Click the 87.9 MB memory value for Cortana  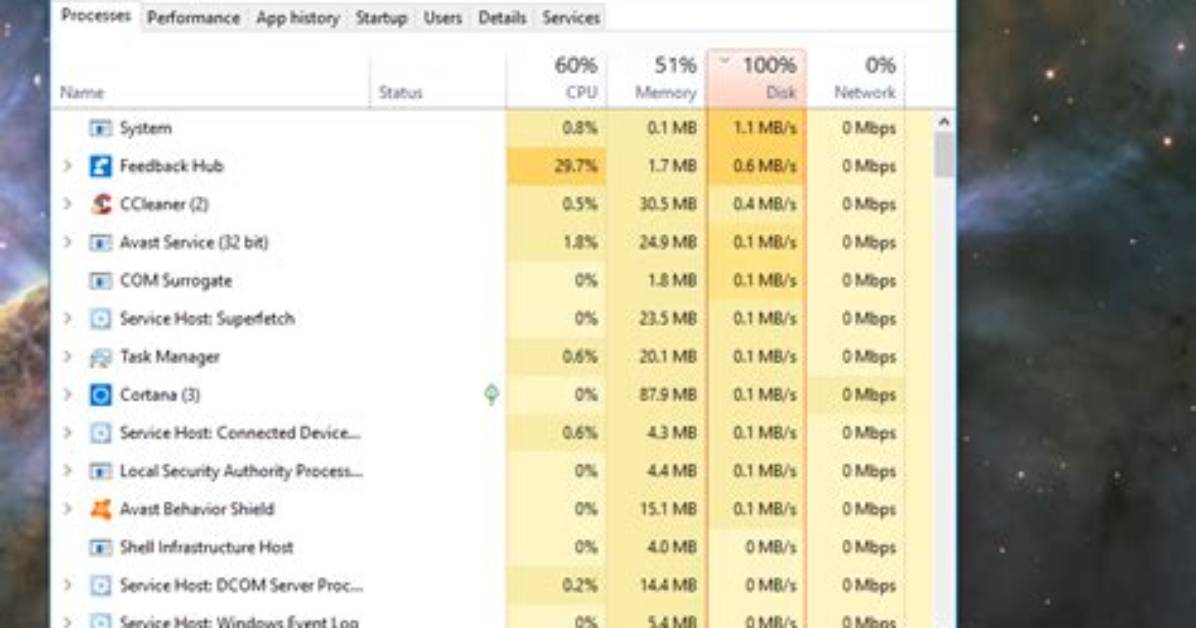pyautogui.click(x=668, y=395)
